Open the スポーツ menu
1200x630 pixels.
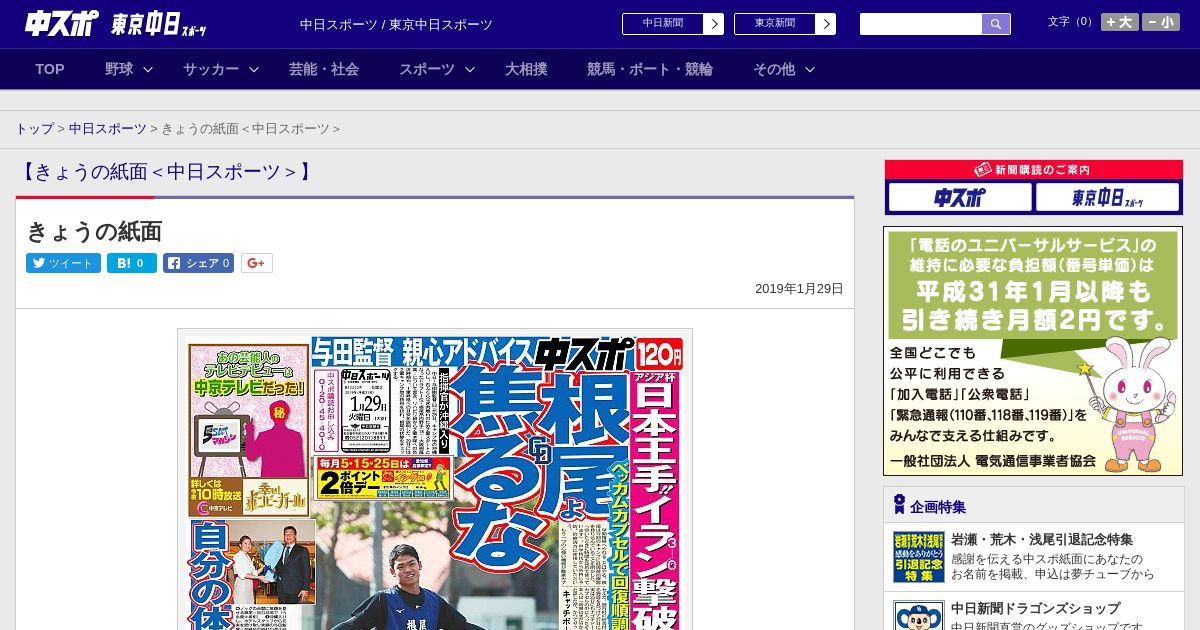pyautogui.click(x=427, y=69)
